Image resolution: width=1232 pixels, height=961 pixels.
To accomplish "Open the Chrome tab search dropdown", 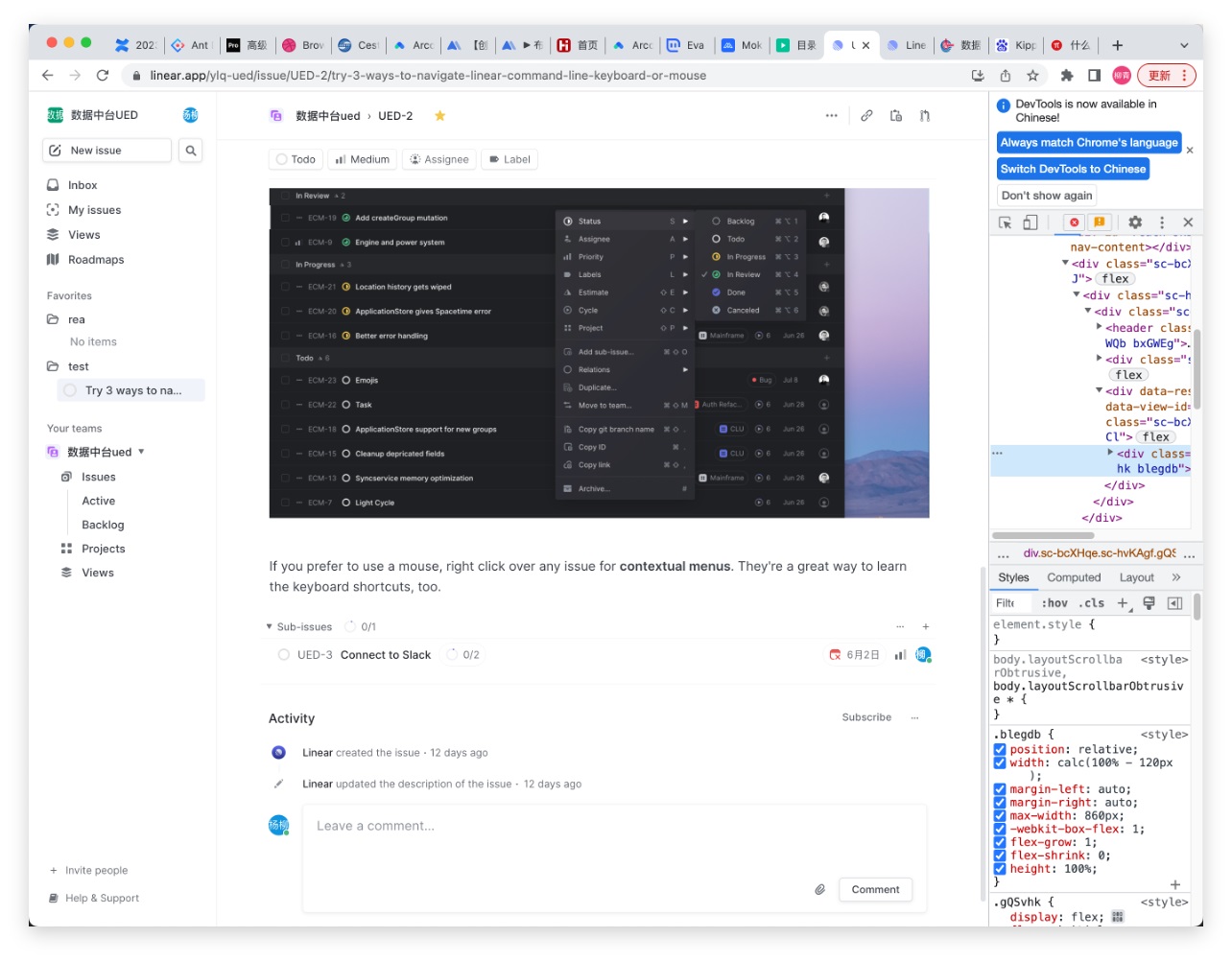I will pyautogui.click(x=1184, y=45).
